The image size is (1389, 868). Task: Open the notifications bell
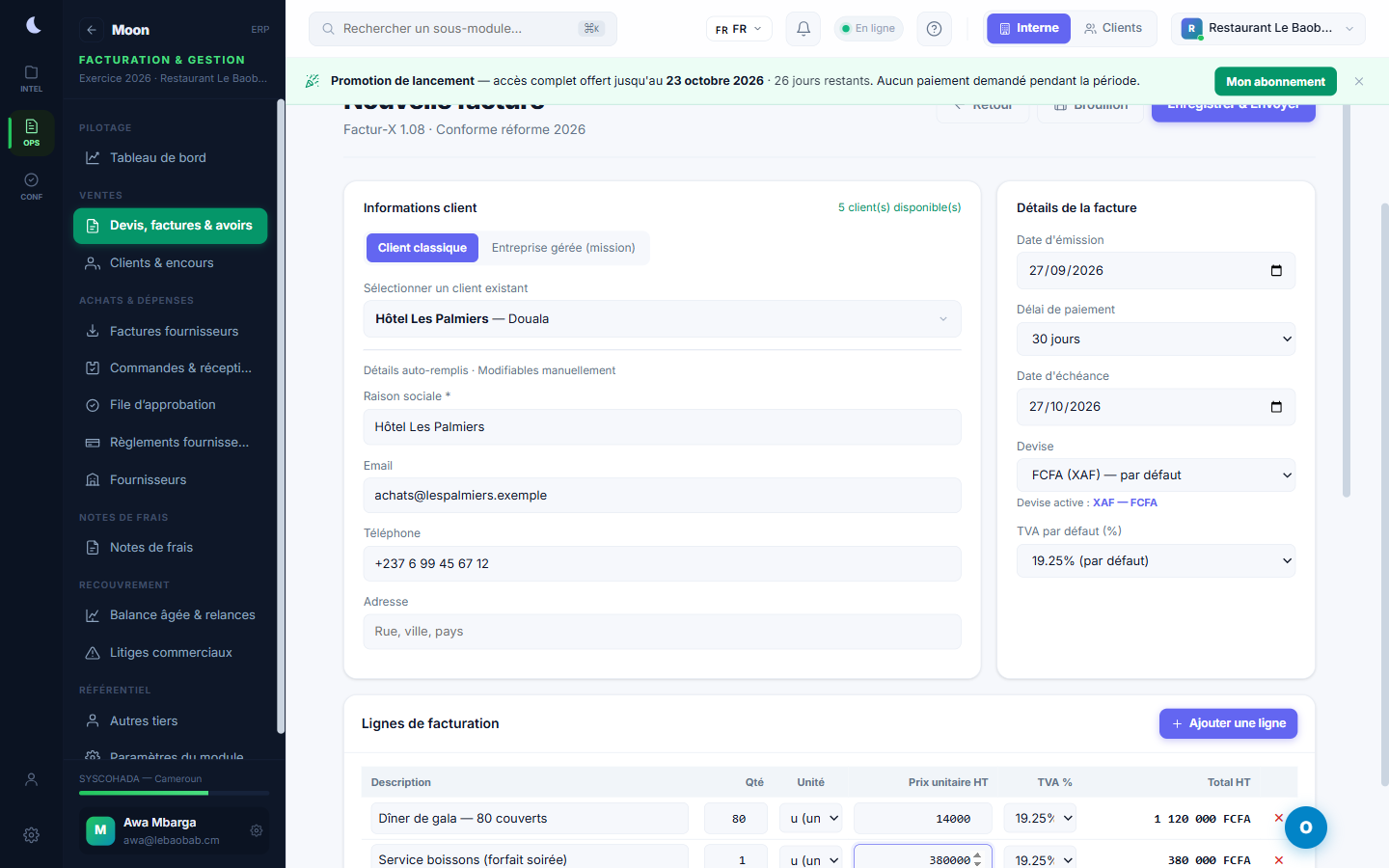(803, 29)
